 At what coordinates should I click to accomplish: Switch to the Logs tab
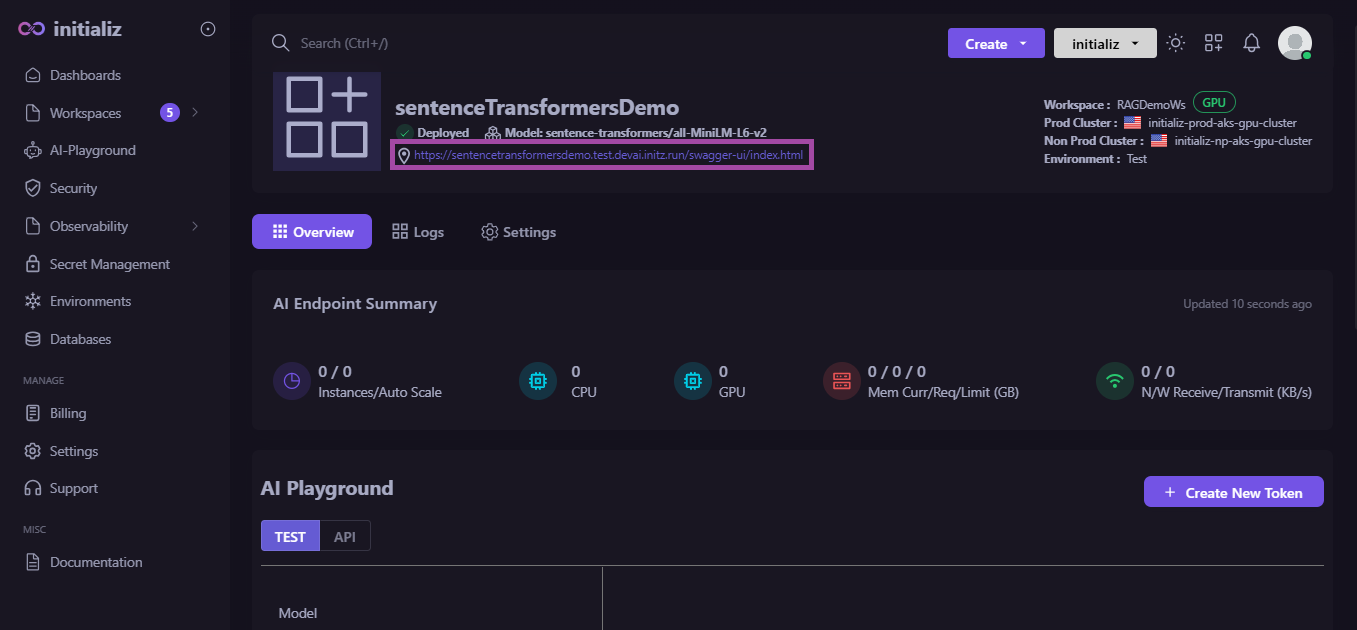coord(417,232)
